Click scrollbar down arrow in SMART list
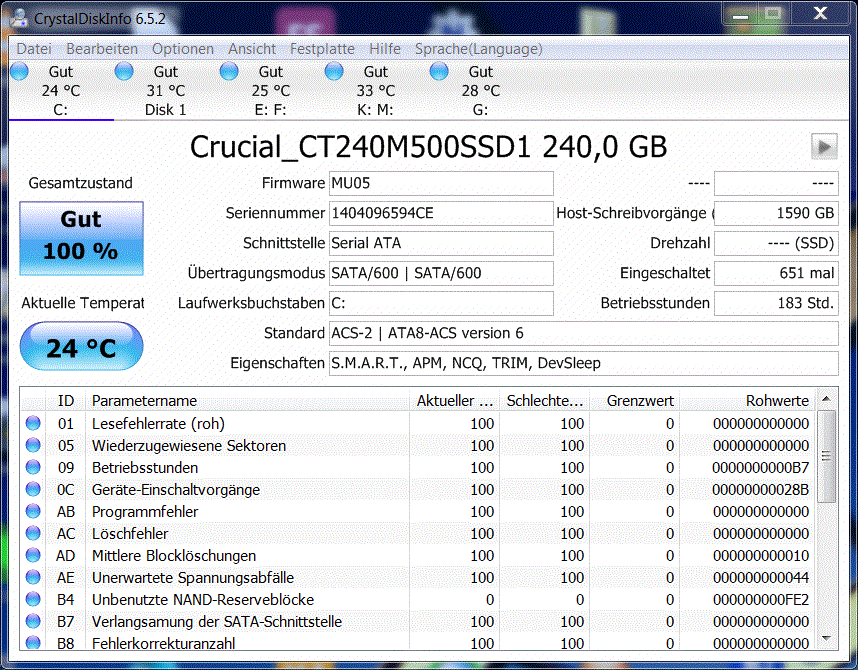 pos(826,639)
